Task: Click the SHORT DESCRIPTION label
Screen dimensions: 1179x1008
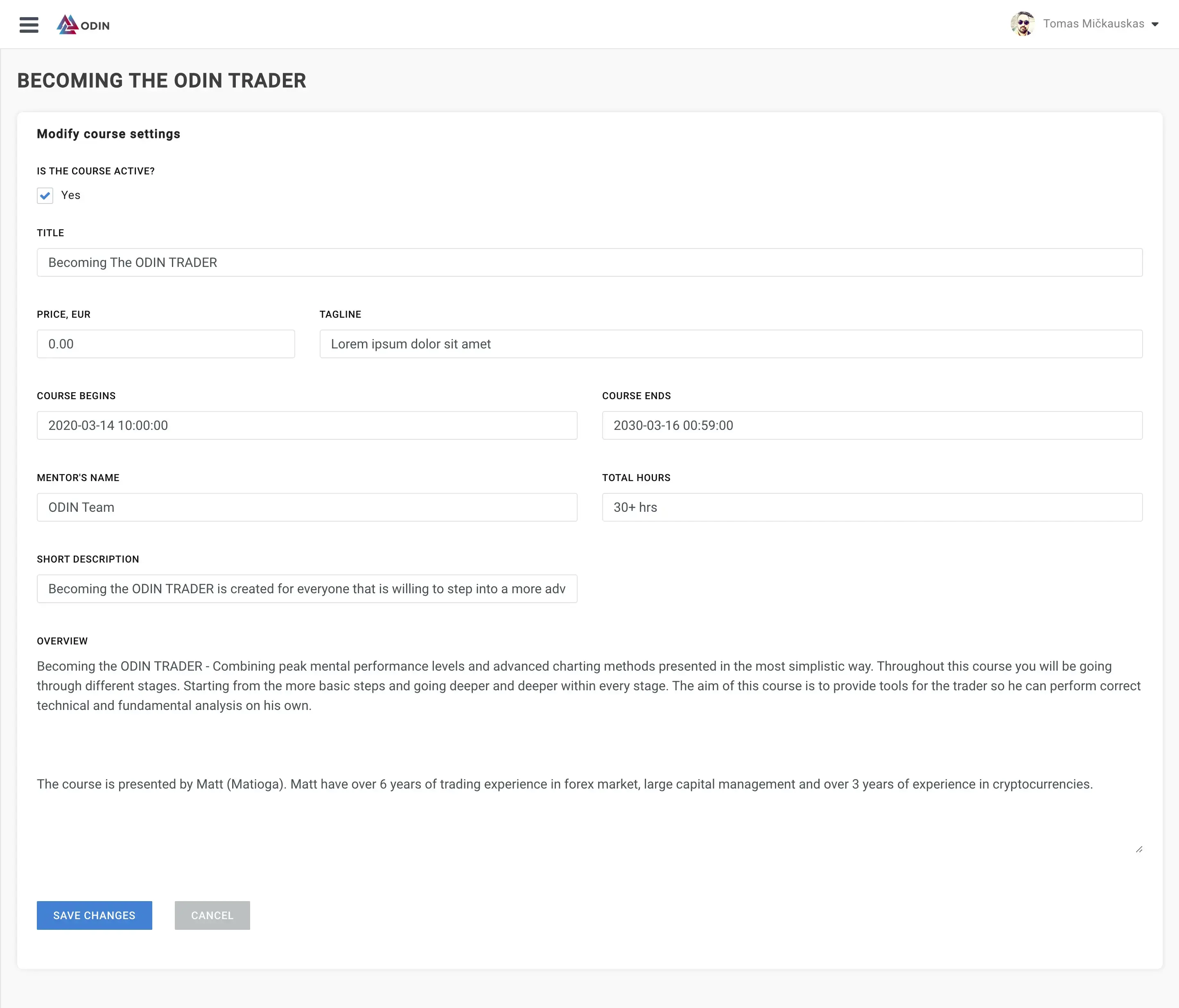Action: 88,559
